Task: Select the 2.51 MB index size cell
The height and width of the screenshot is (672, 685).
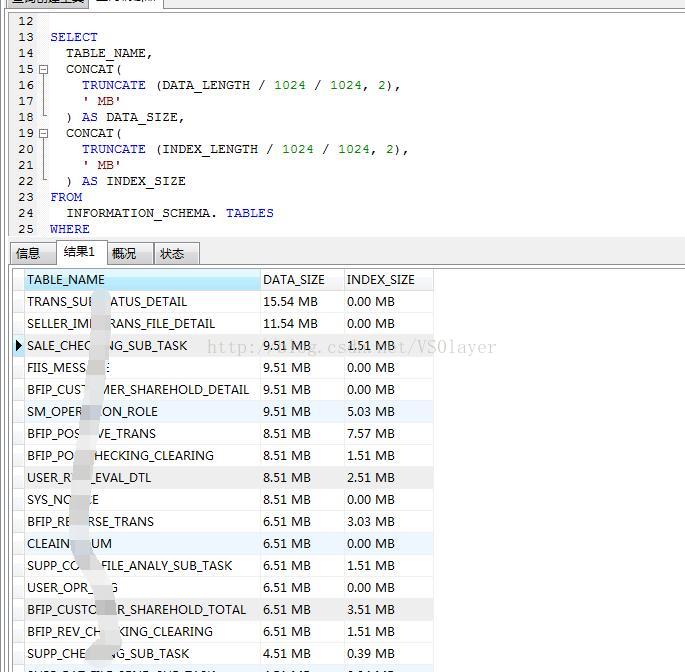Action: coord(389,478)
